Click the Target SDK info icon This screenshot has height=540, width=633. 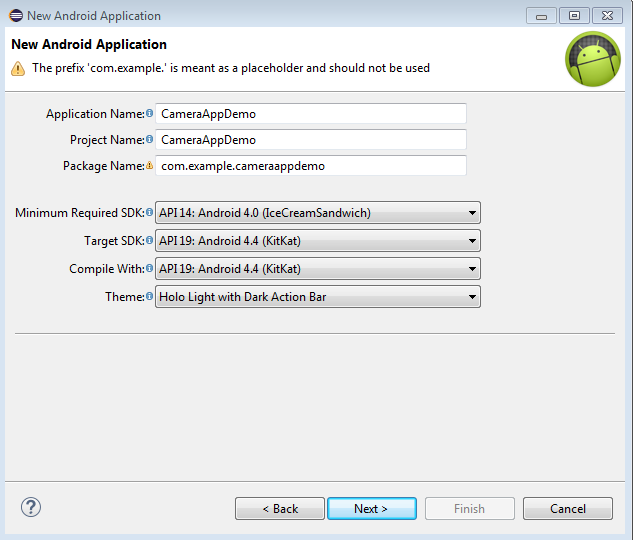click(149, 241)
